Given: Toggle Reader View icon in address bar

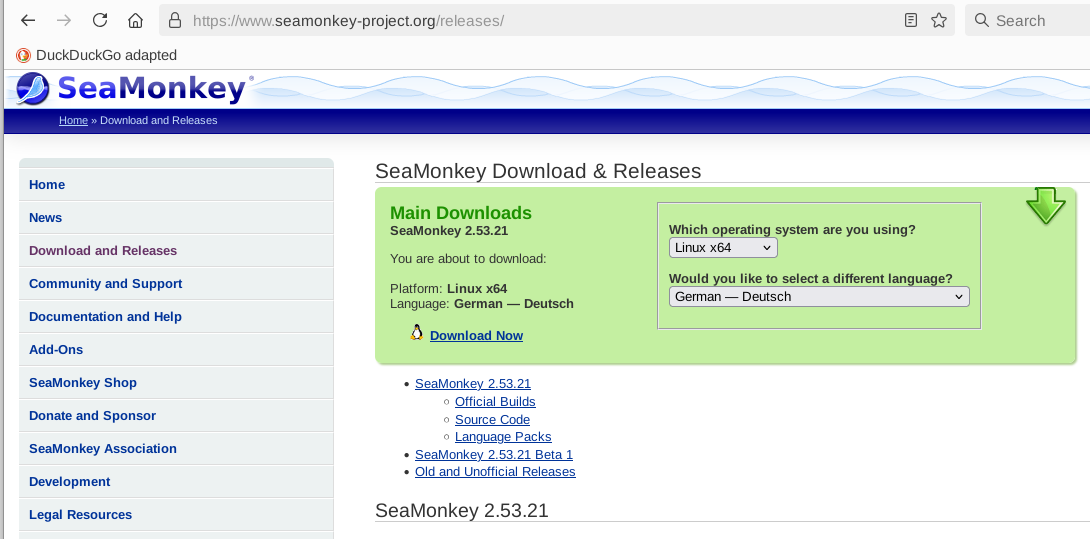Looking at the screenshot, I should [911, 20].
